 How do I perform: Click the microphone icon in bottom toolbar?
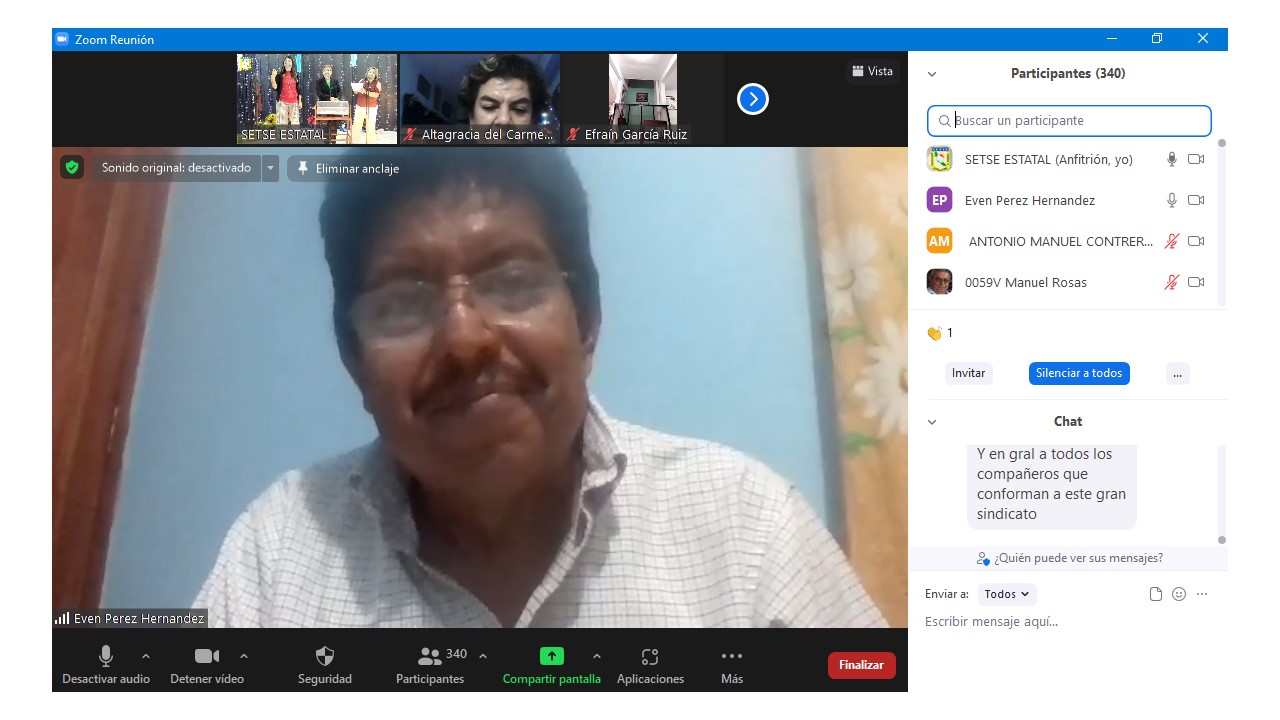105,656
